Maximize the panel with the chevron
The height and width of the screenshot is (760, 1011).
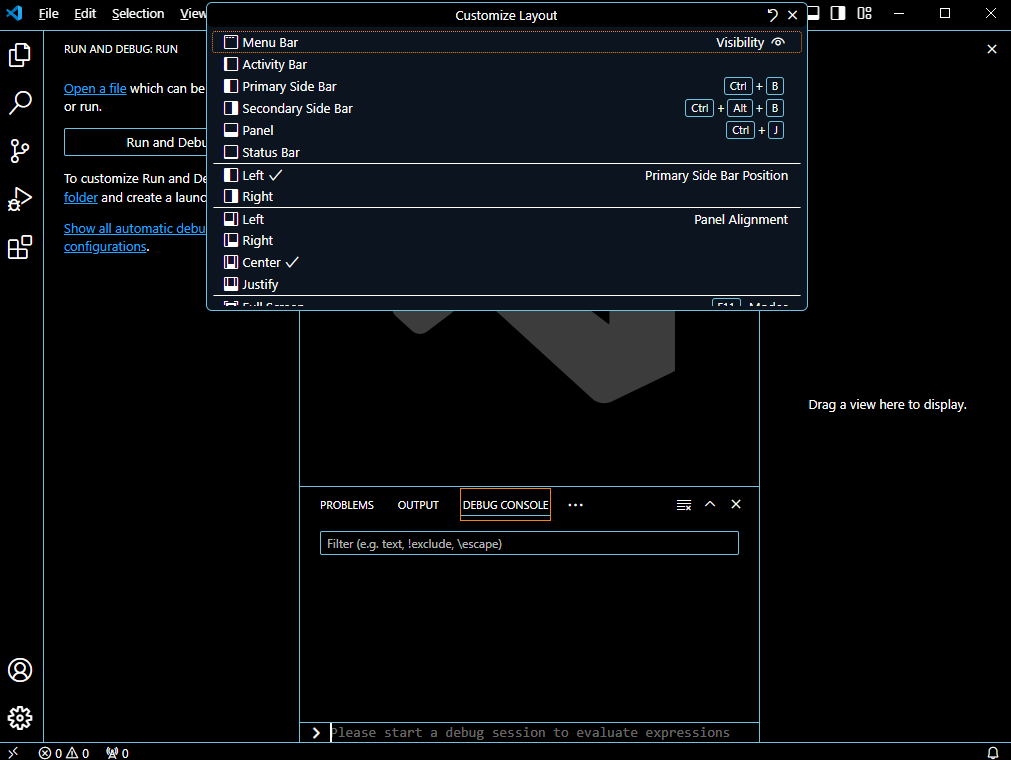coord(710,504)
